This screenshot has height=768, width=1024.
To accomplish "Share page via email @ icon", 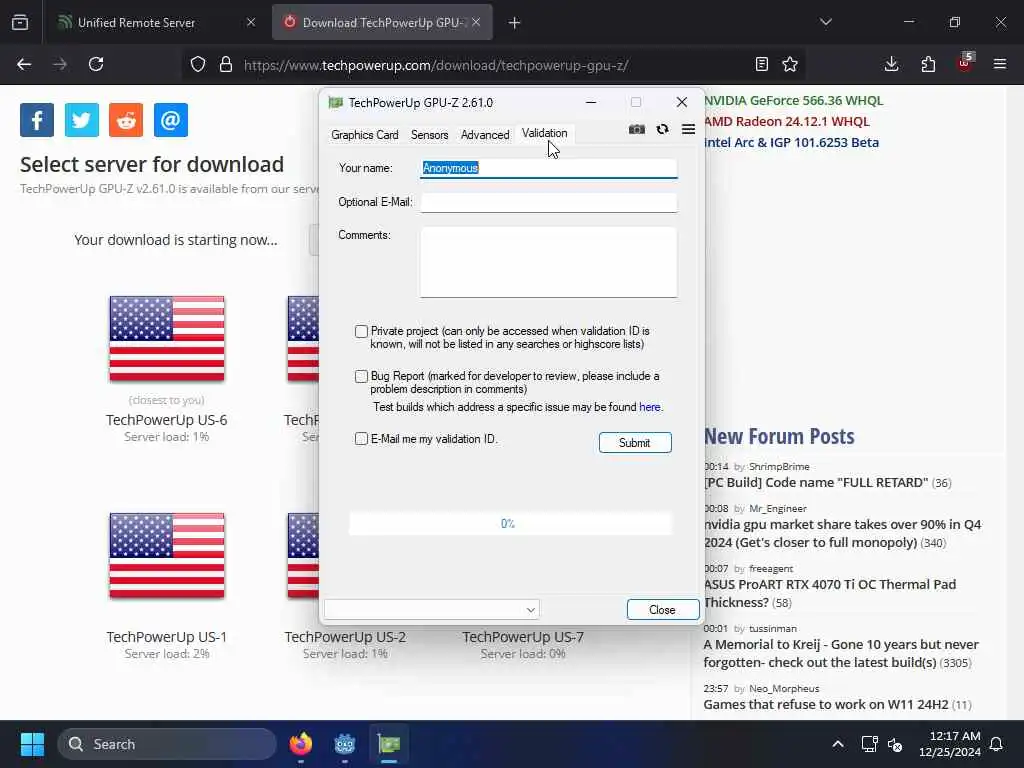I will point(170,120).
